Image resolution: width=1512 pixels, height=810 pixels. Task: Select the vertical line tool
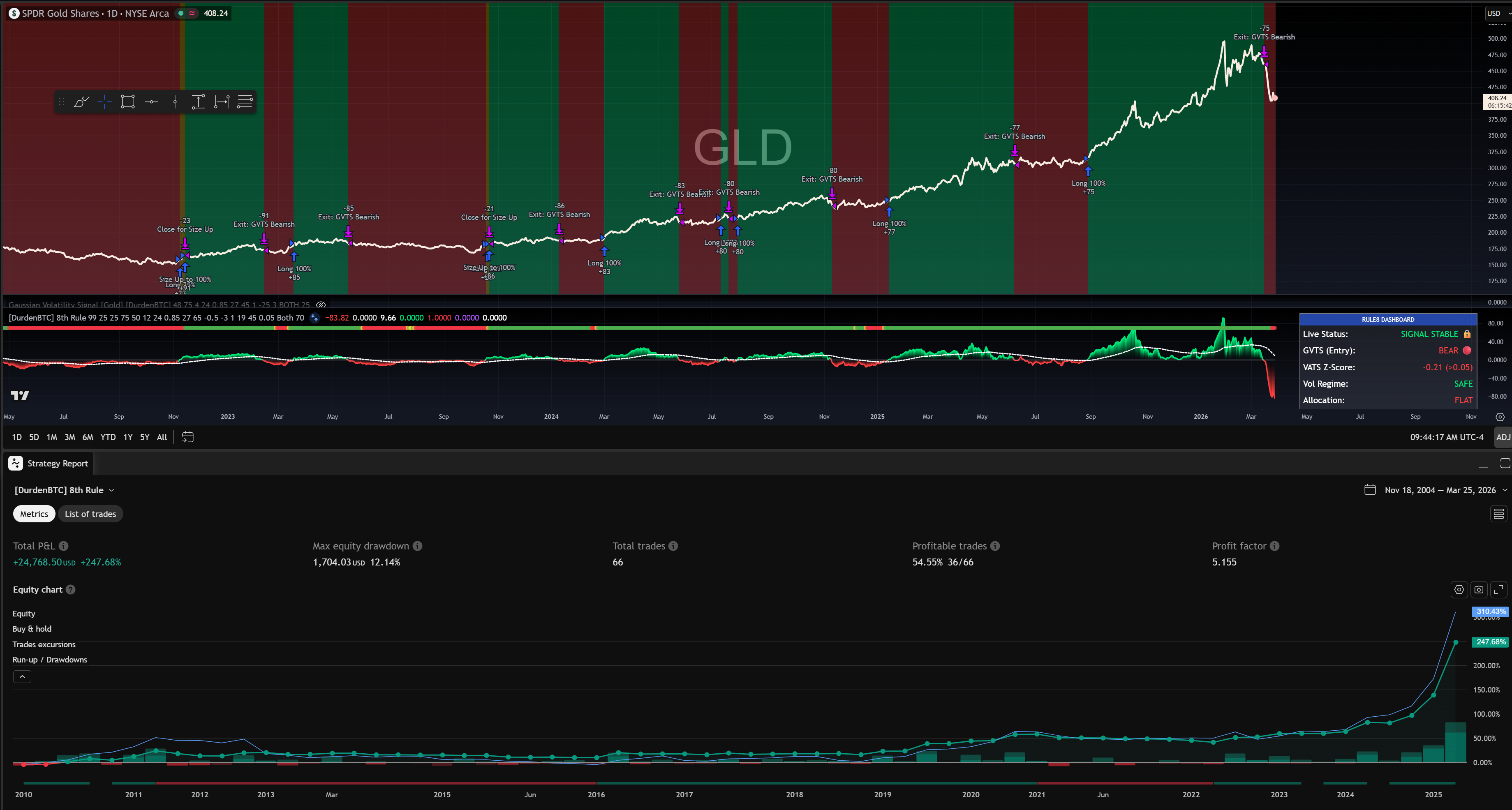pyautogui.click(x=175, y=102)
